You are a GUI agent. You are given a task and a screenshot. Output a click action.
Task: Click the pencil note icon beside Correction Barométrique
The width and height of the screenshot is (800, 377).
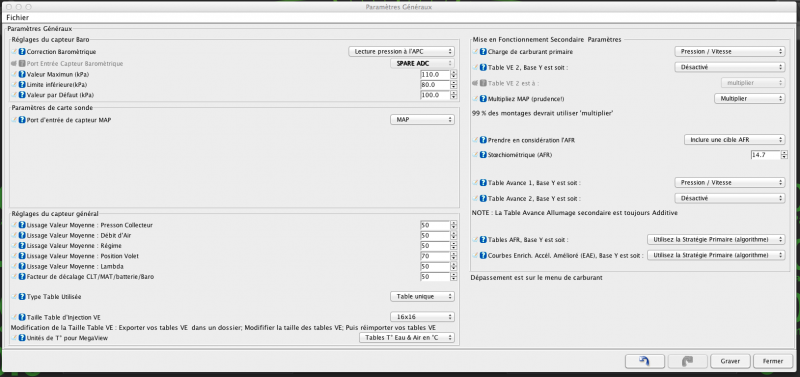click(x=14, y=52)
